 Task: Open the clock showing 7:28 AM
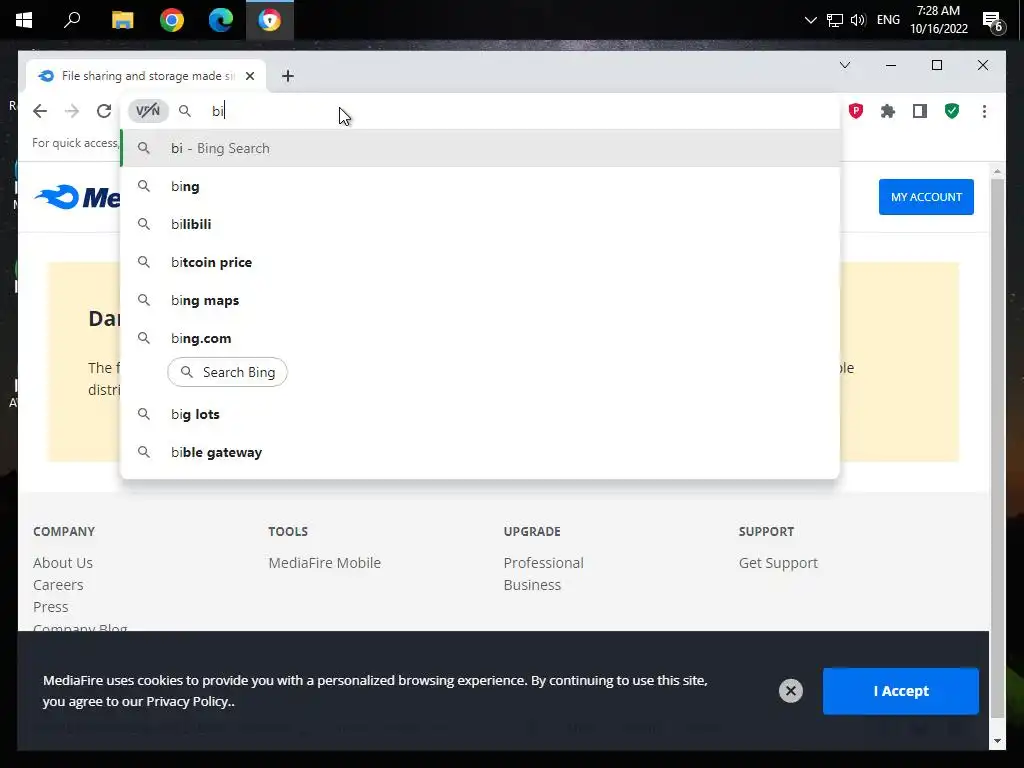[938, 20]
